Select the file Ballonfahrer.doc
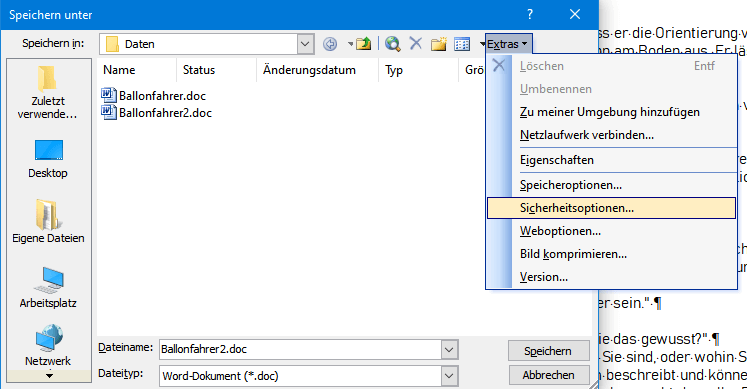This screenshot has height=389, width=747. pyautogui.click(x=153, y=96)
